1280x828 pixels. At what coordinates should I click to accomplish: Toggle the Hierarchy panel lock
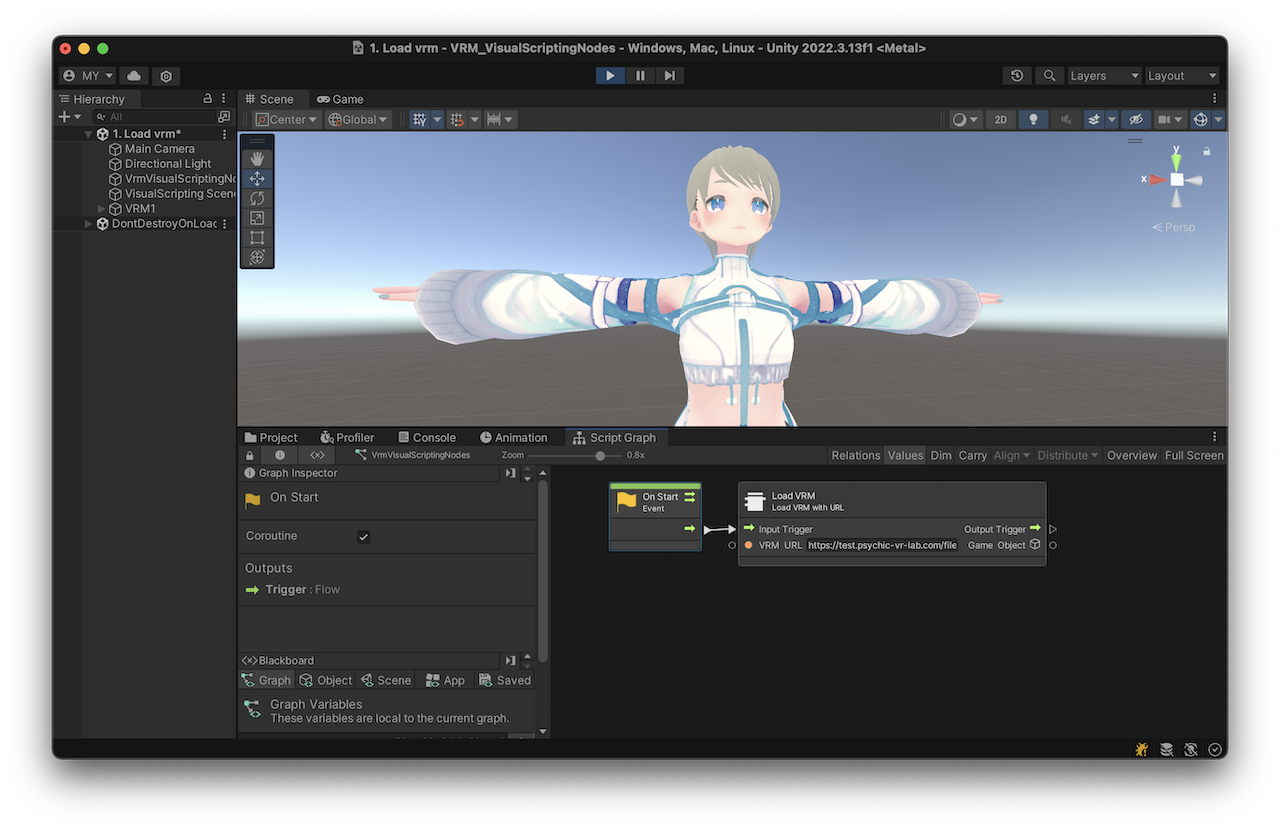click(x=208, y=99)
